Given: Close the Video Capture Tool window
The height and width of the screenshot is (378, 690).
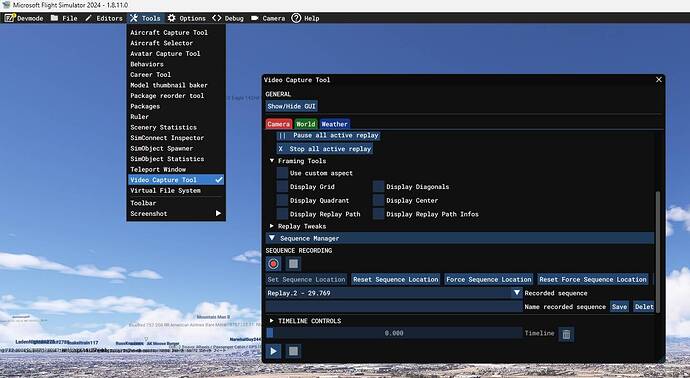Looking at the screenshot, I should click(x=659, y=80).
